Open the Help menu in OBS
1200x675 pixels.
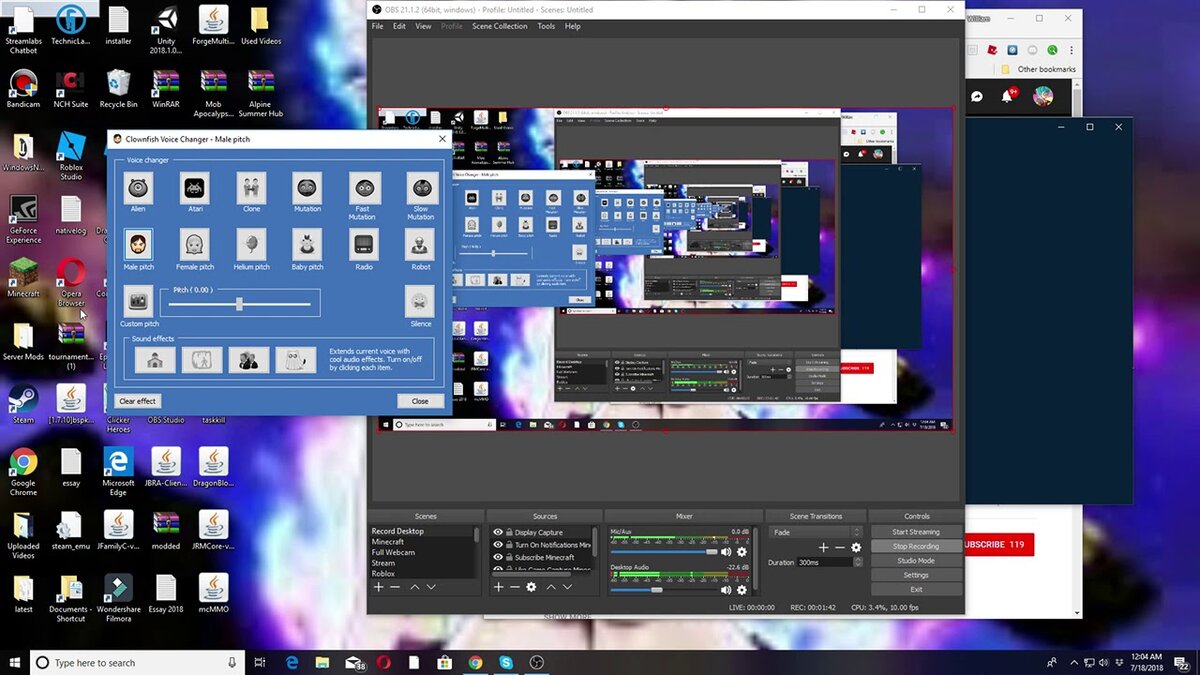tap(573, 26)
